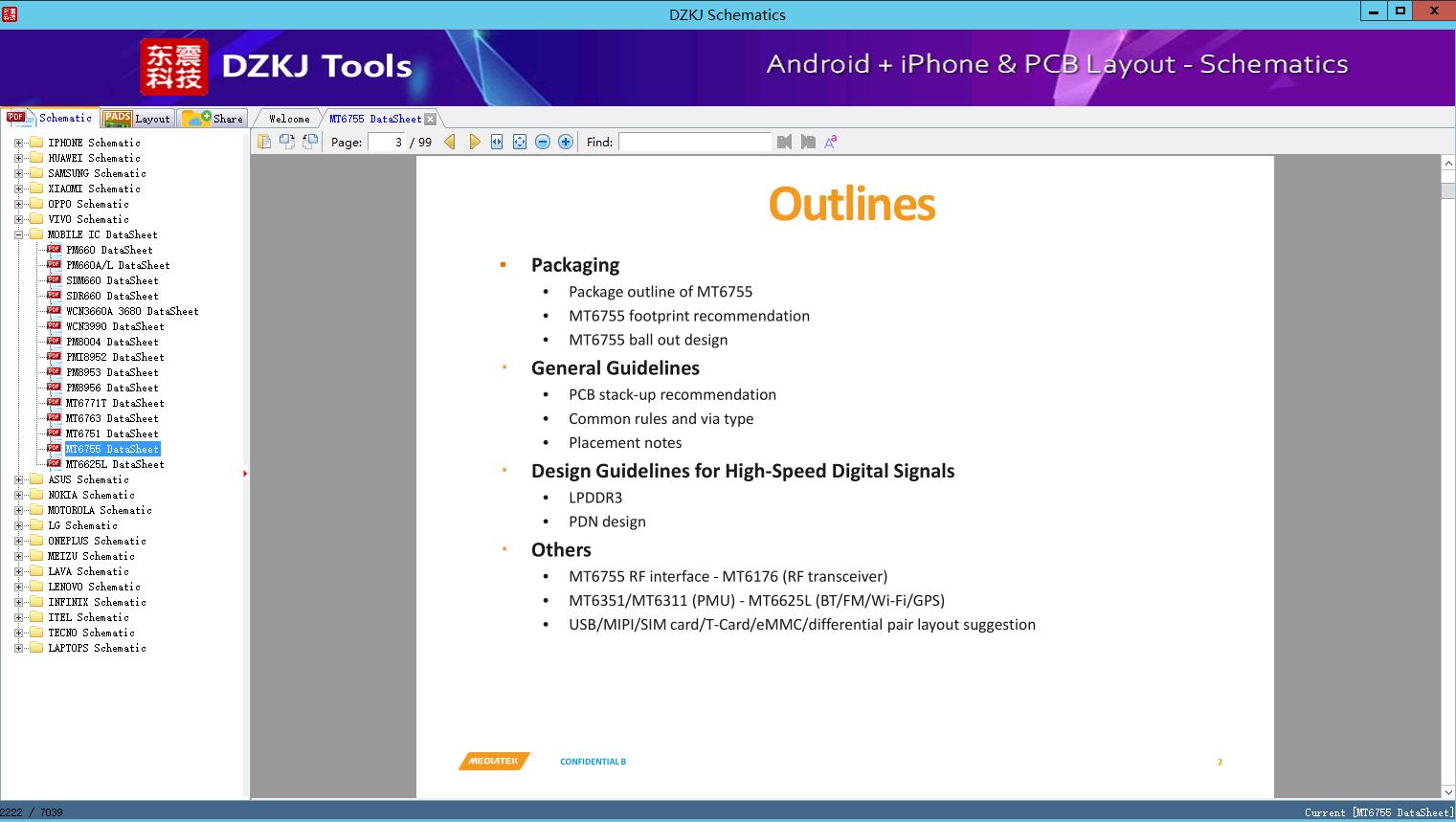Click PDF icon of MT6763 DataSheet

tap(54, 417)
